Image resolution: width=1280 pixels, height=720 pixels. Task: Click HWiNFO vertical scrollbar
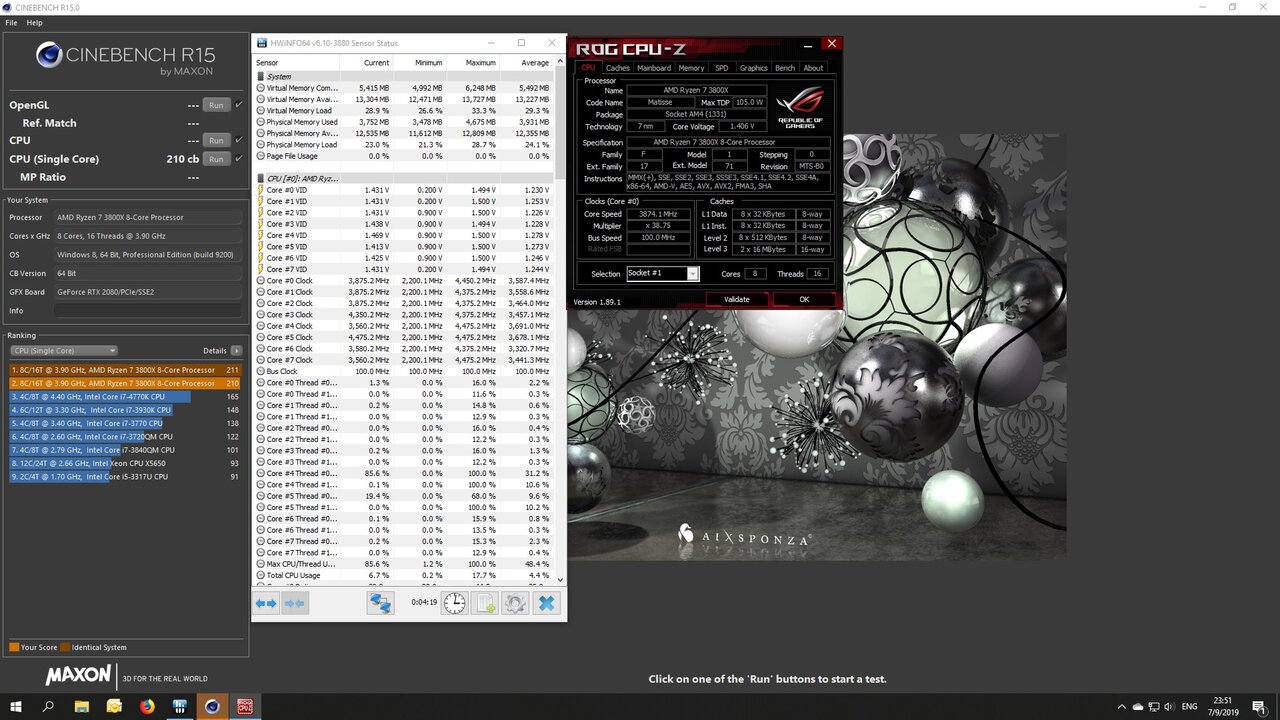(x=559, y=320)
